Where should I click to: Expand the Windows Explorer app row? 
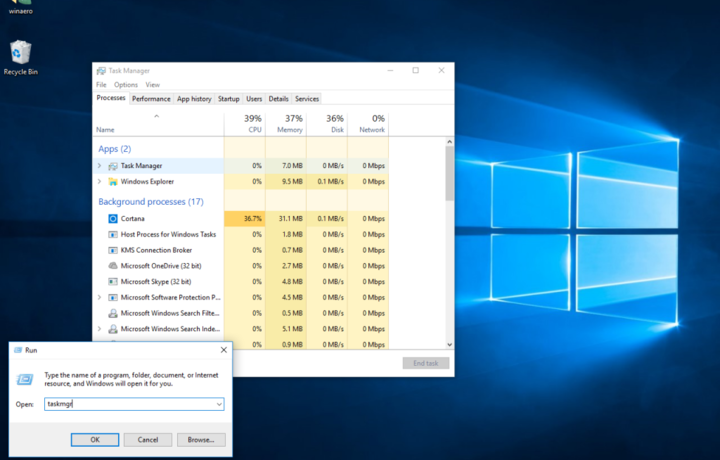point(99,181)
